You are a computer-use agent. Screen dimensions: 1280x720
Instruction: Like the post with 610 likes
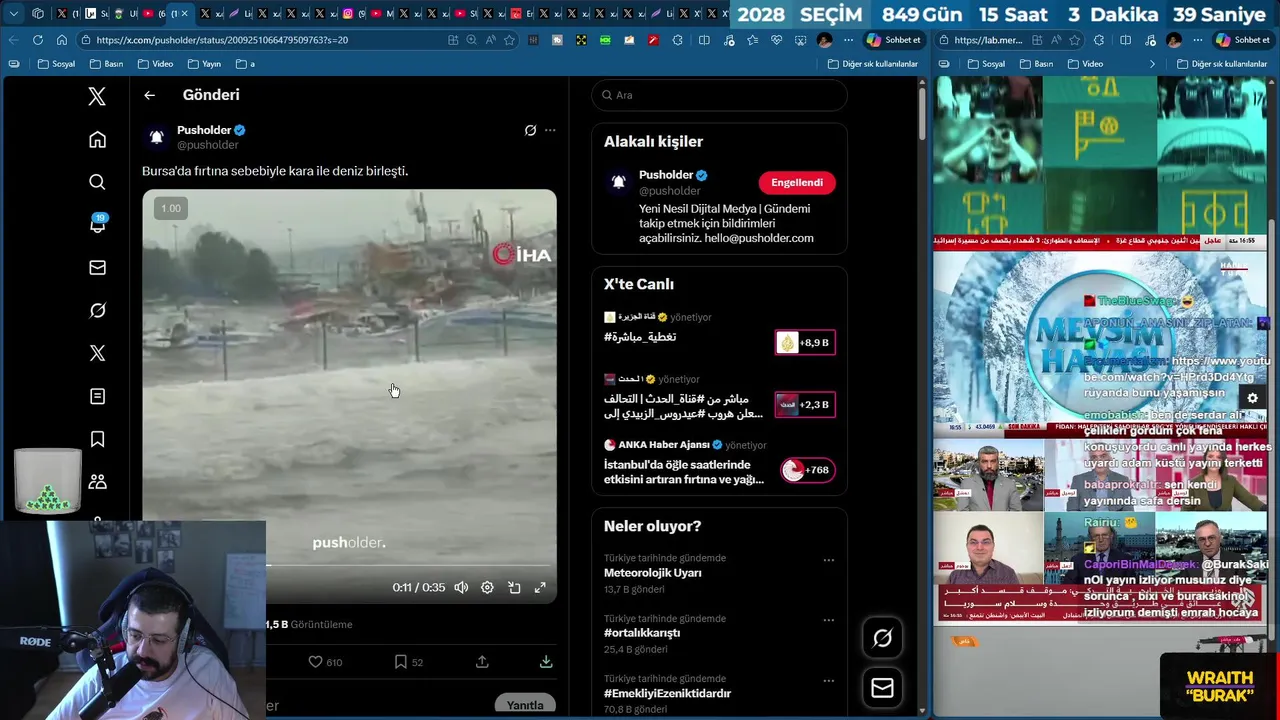click(x=325, y=662)
